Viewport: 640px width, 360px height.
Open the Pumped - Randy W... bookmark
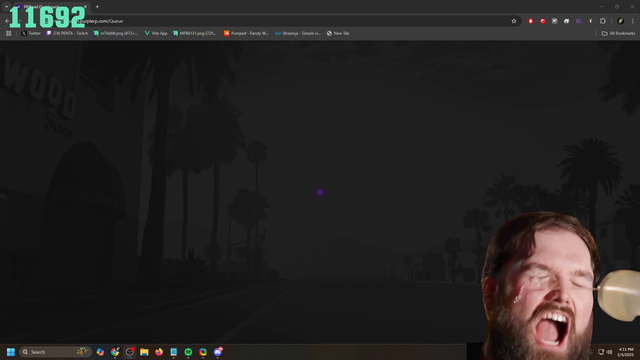point(246,33)
